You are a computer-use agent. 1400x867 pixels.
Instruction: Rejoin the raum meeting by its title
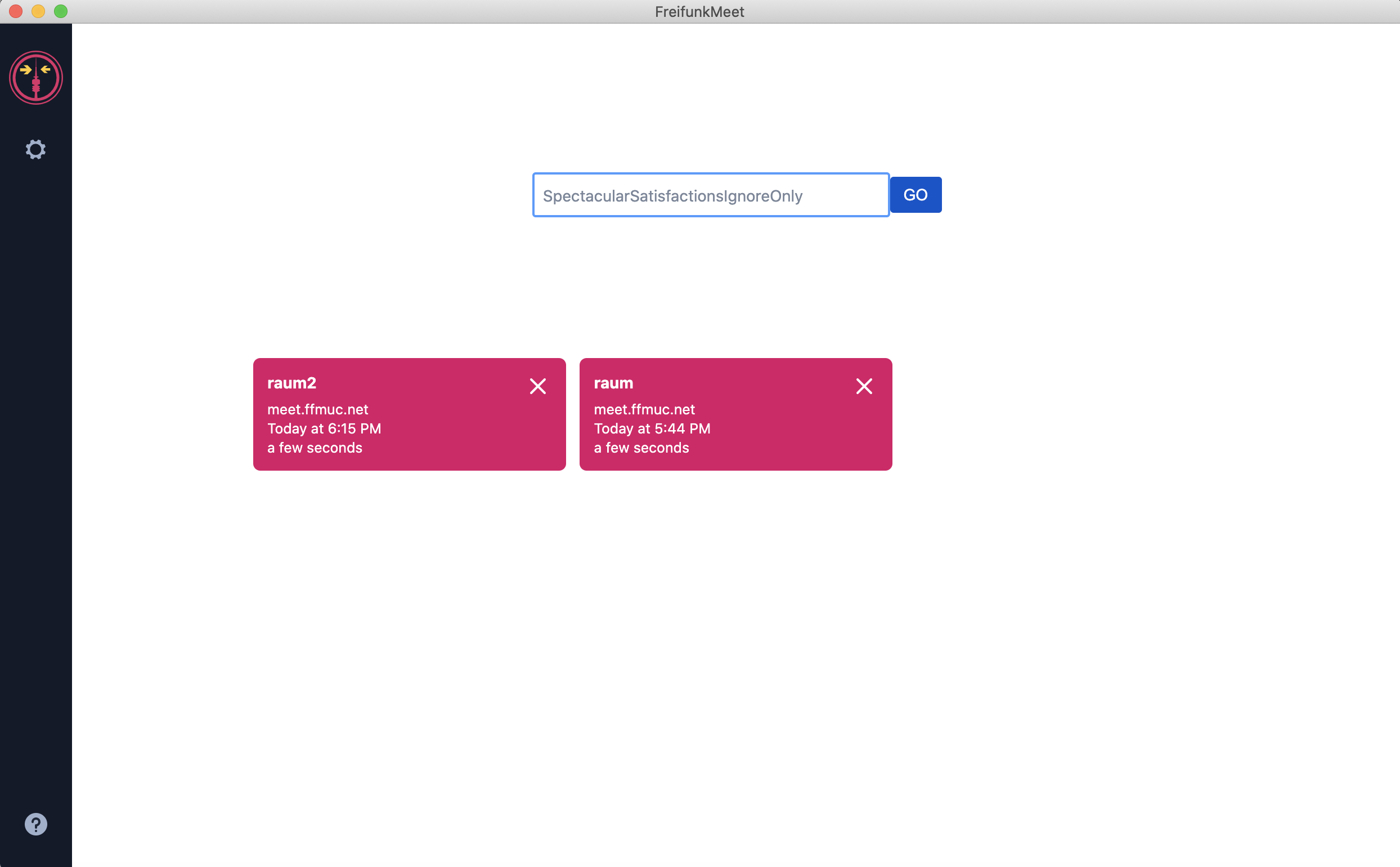[x=613, y=383]
